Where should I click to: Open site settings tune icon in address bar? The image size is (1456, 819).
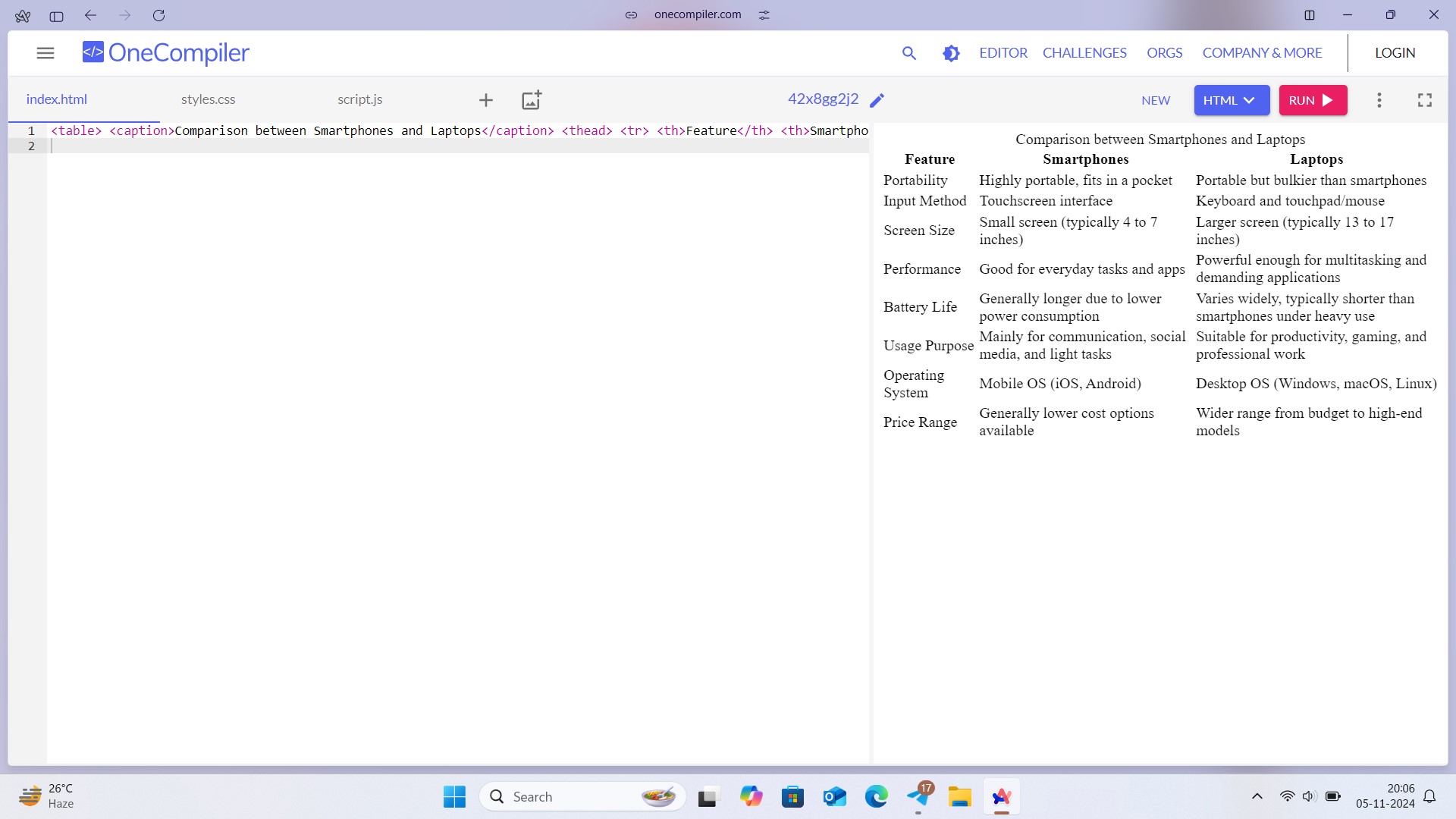point(764,15)
